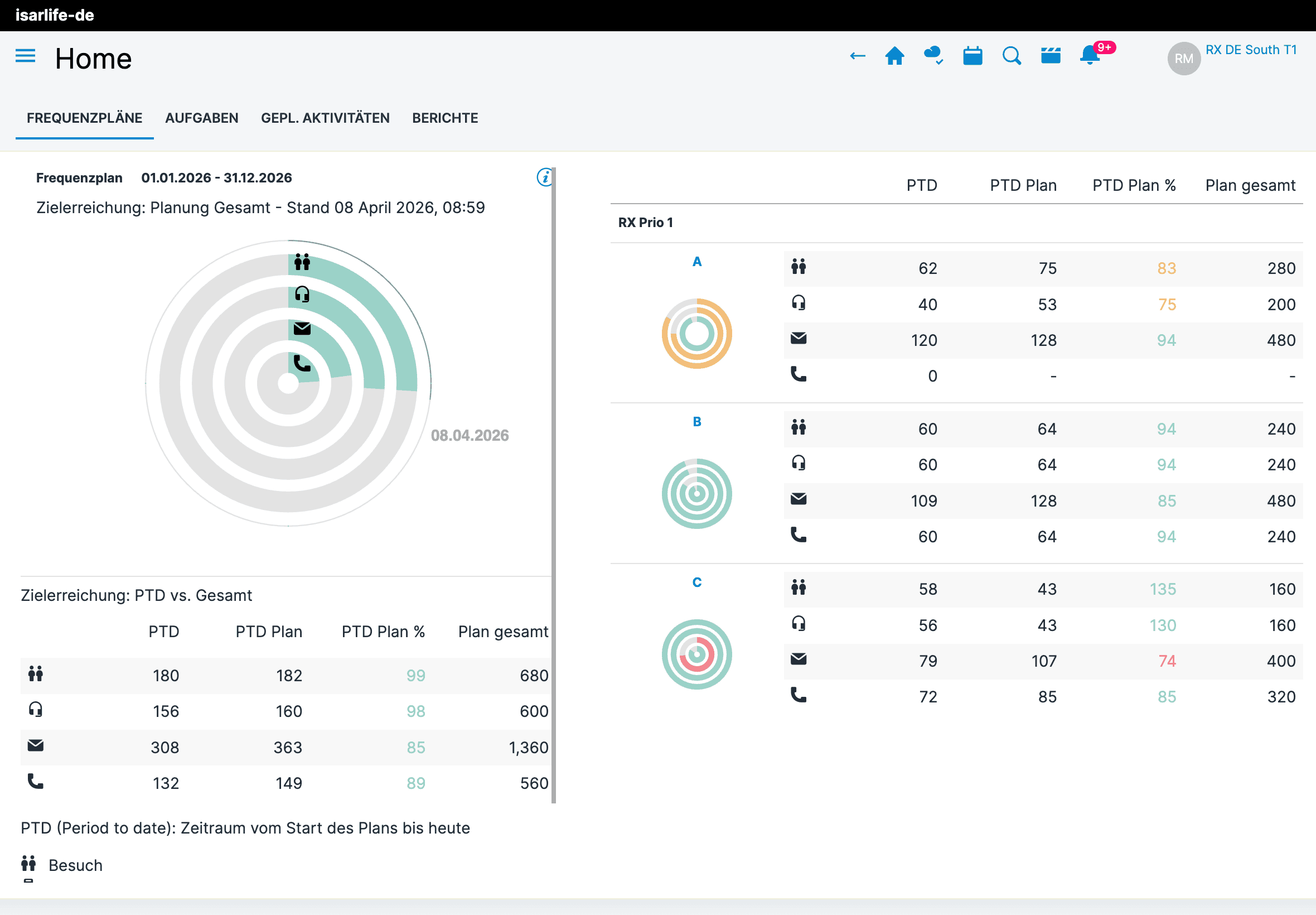Image resolution: width=1316 pixels, height=915 pixels.
Task: Click the search magnifier icon
Action: point(1011,56)
